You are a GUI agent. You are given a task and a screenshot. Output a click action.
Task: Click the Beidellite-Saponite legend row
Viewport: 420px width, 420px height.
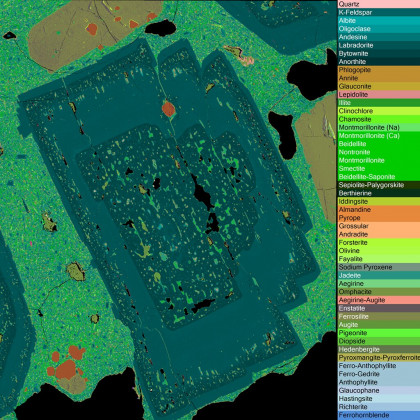(379, 177)
